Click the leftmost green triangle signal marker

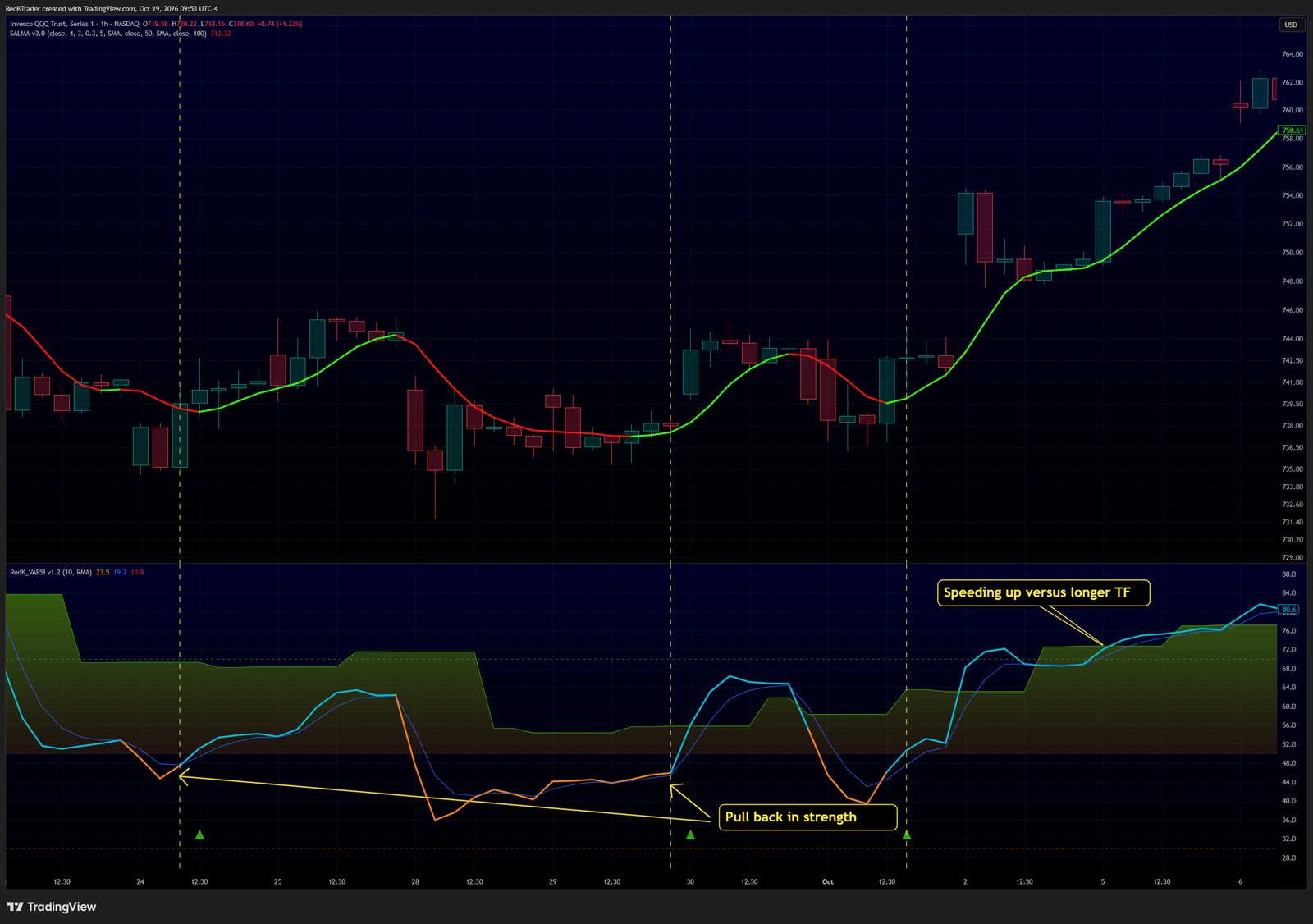point(199,835)
